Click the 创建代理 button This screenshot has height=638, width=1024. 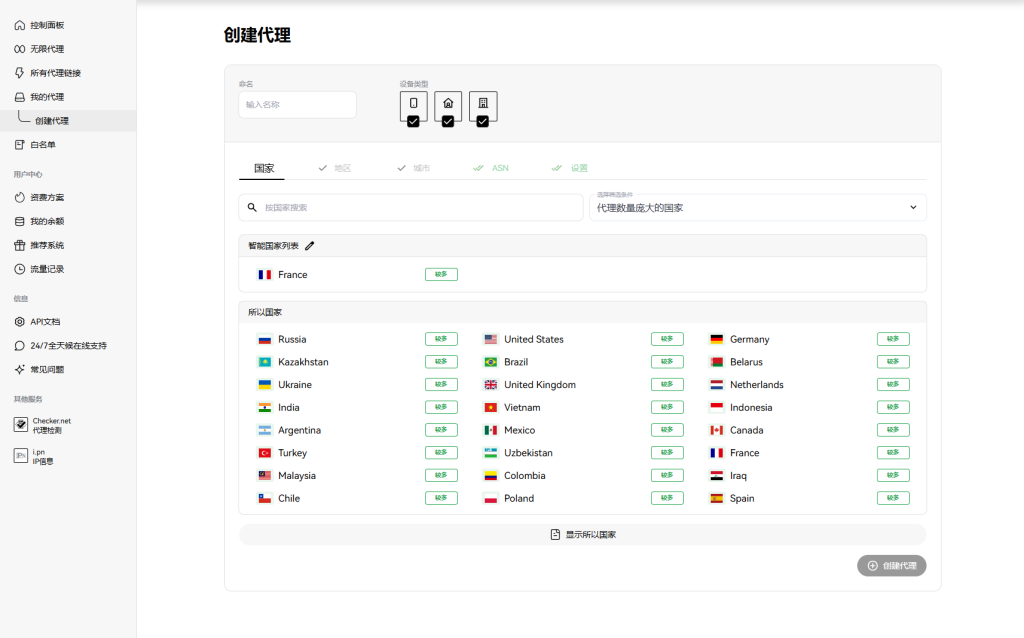891,566
